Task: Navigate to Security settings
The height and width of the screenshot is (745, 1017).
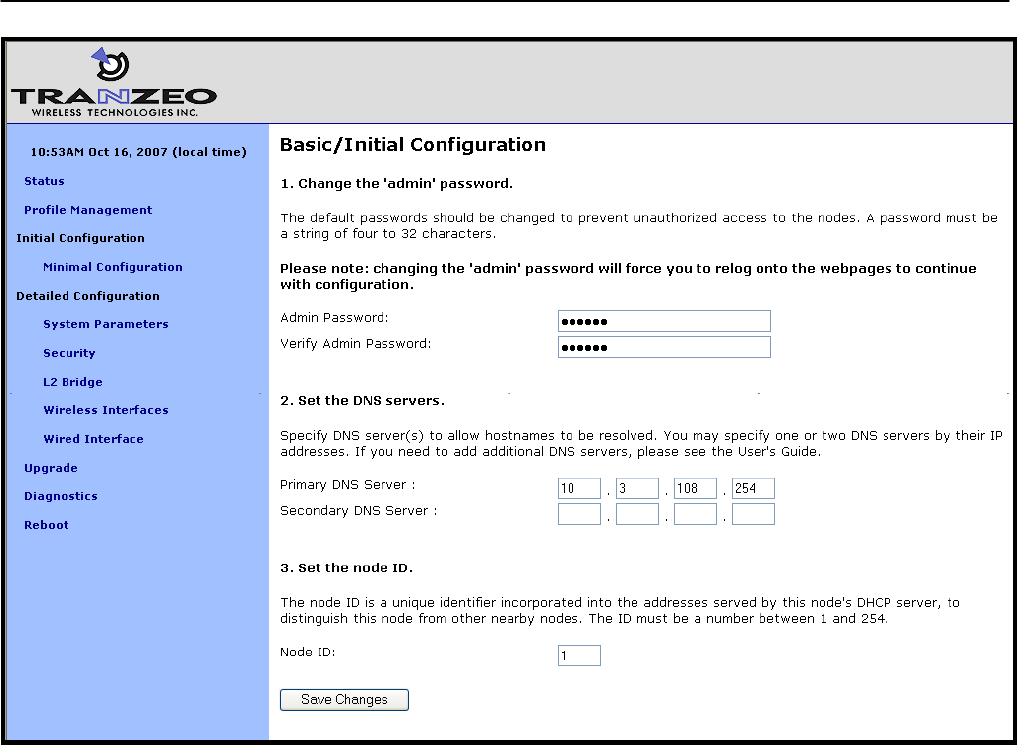Action: (x=69, y=353)
